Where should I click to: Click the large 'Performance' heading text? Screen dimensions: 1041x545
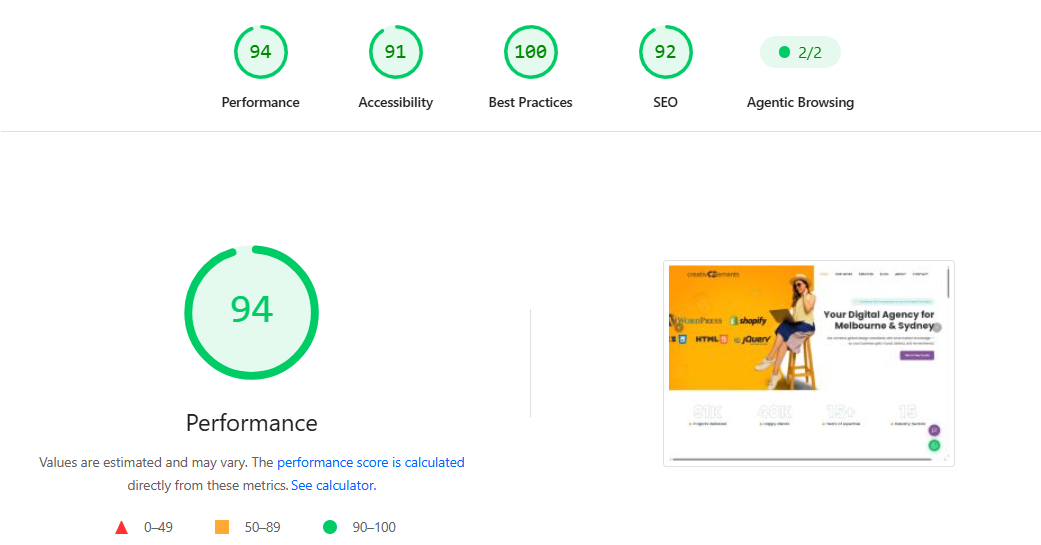[252, 423]
